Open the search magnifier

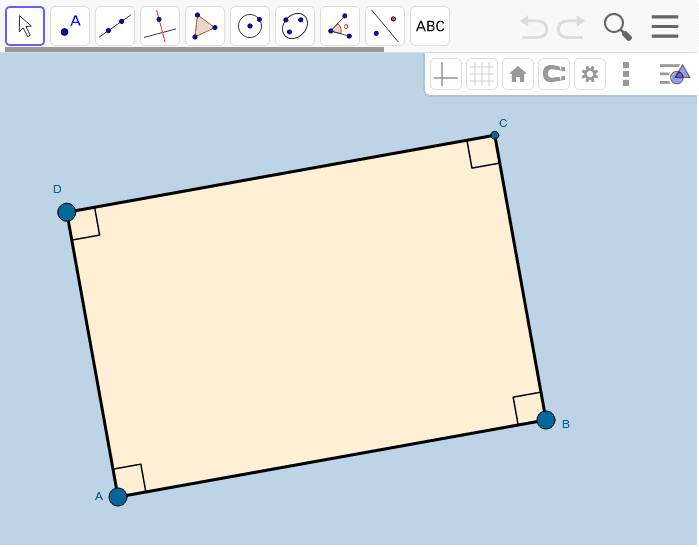(618, 27)
